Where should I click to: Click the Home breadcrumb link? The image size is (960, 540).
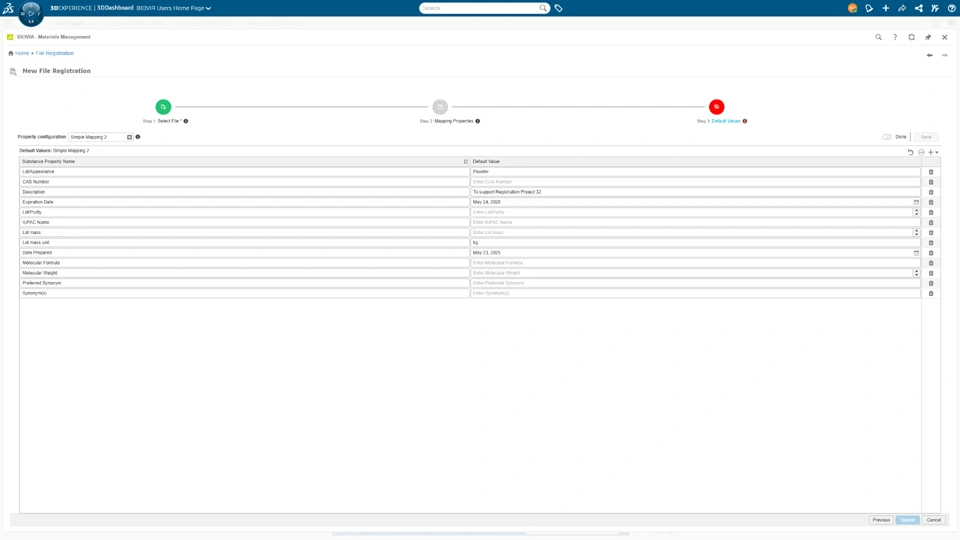click(22, 53)
